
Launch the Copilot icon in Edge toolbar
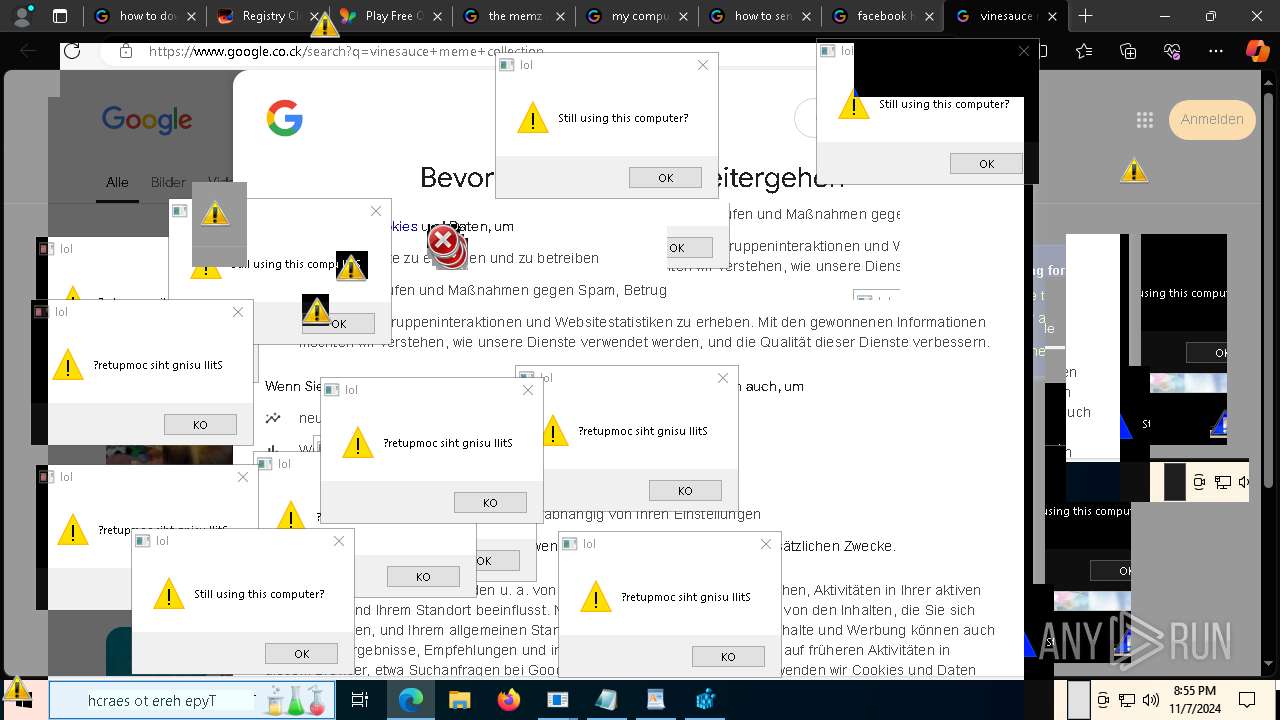tap(1257, 51)
